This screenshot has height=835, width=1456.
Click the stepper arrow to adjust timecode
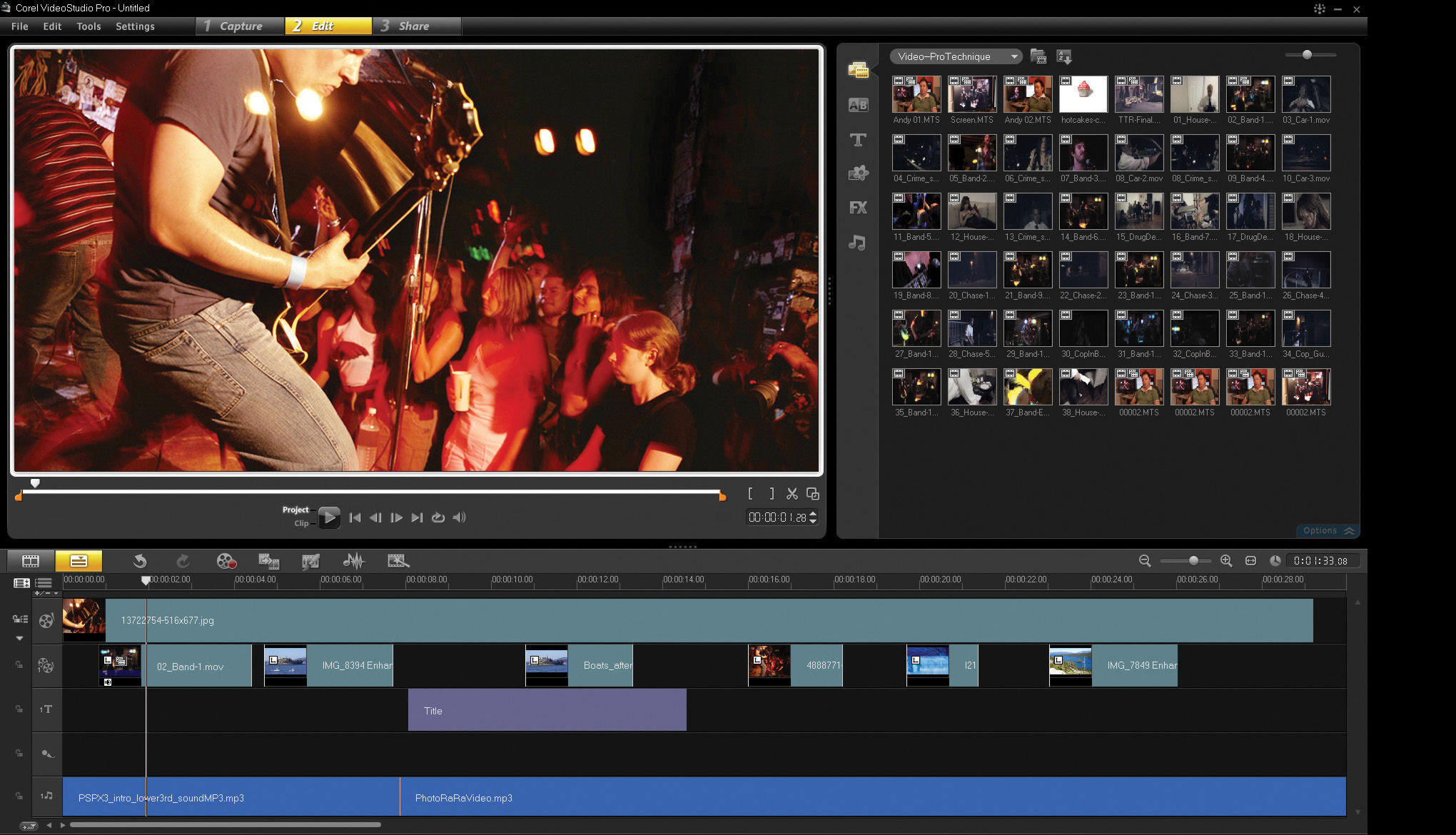815,517
